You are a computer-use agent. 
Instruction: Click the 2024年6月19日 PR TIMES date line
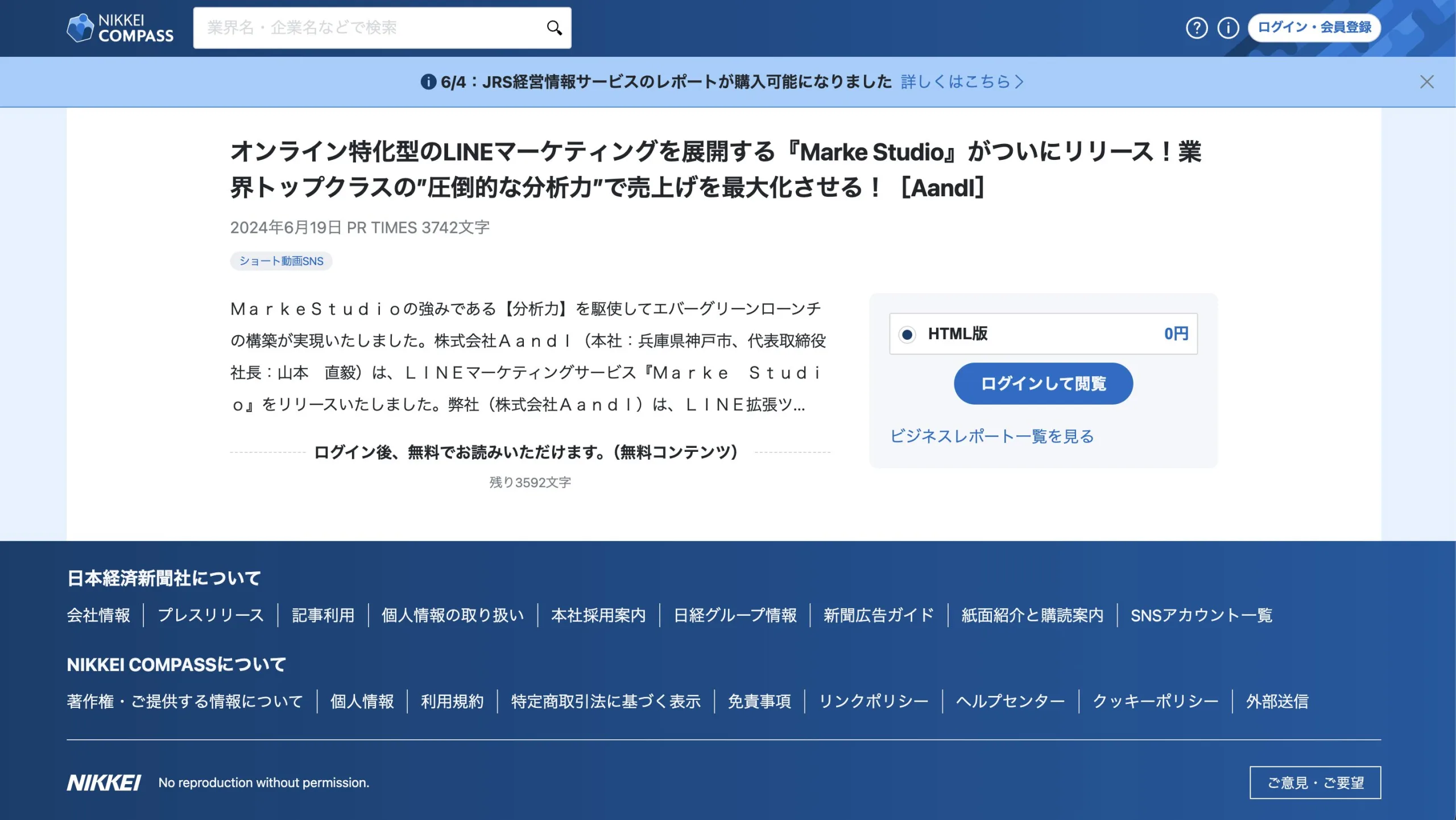click(359, 228)
